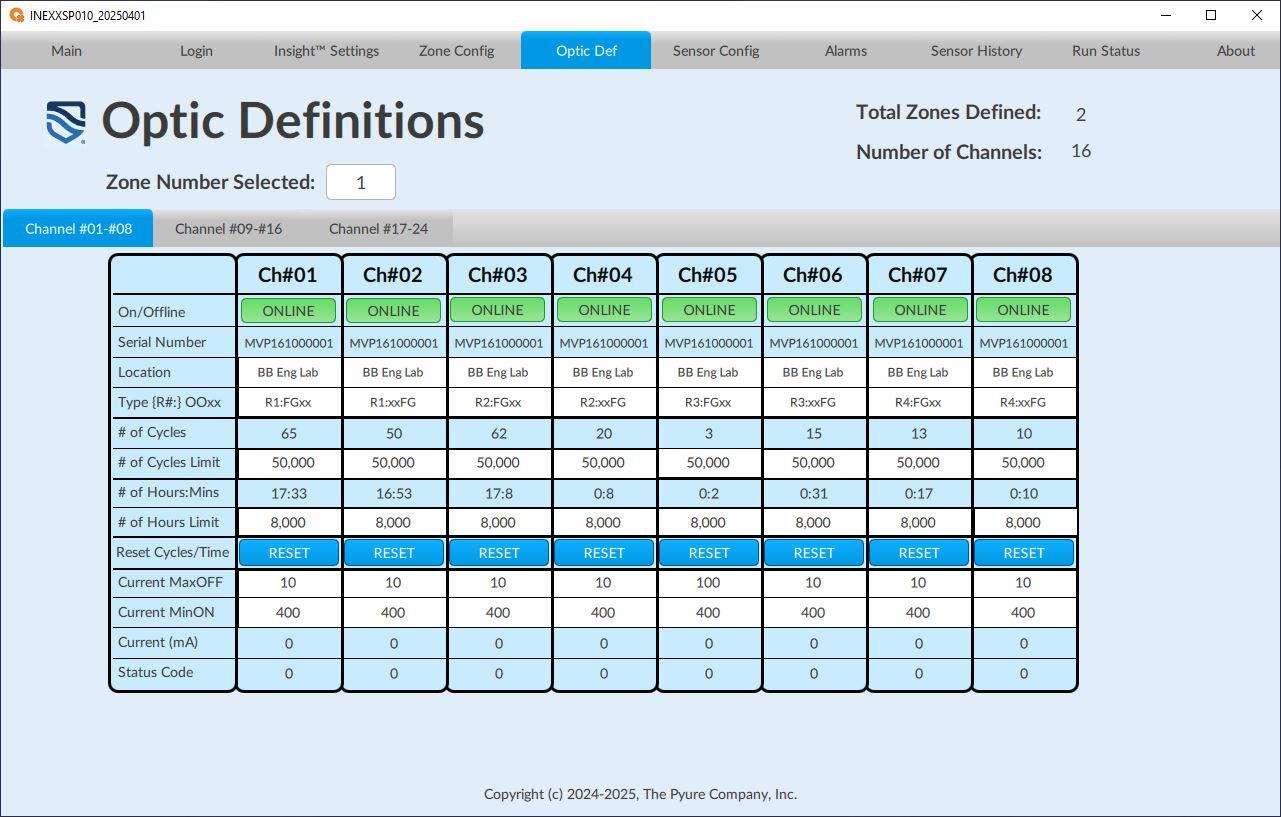
Task: Toggle Ch#02 ONLINE status button
Action: (393, 310)
